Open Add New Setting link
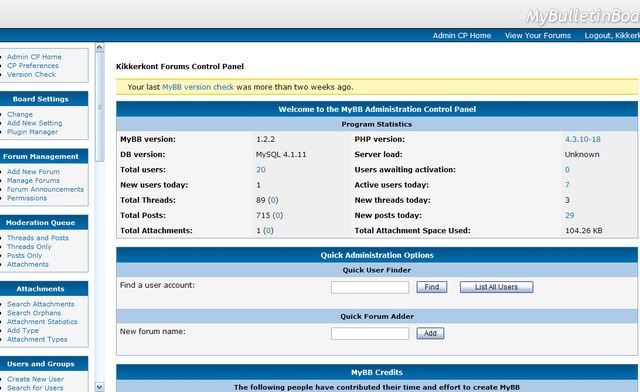This screenshot has height=392, width=640. [35, 123]
